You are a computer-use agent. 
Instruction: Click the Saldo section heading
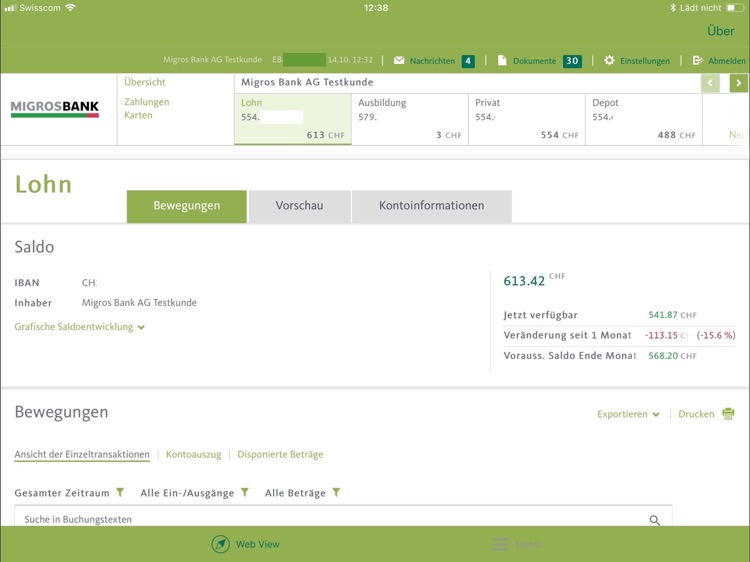(34, 247)
